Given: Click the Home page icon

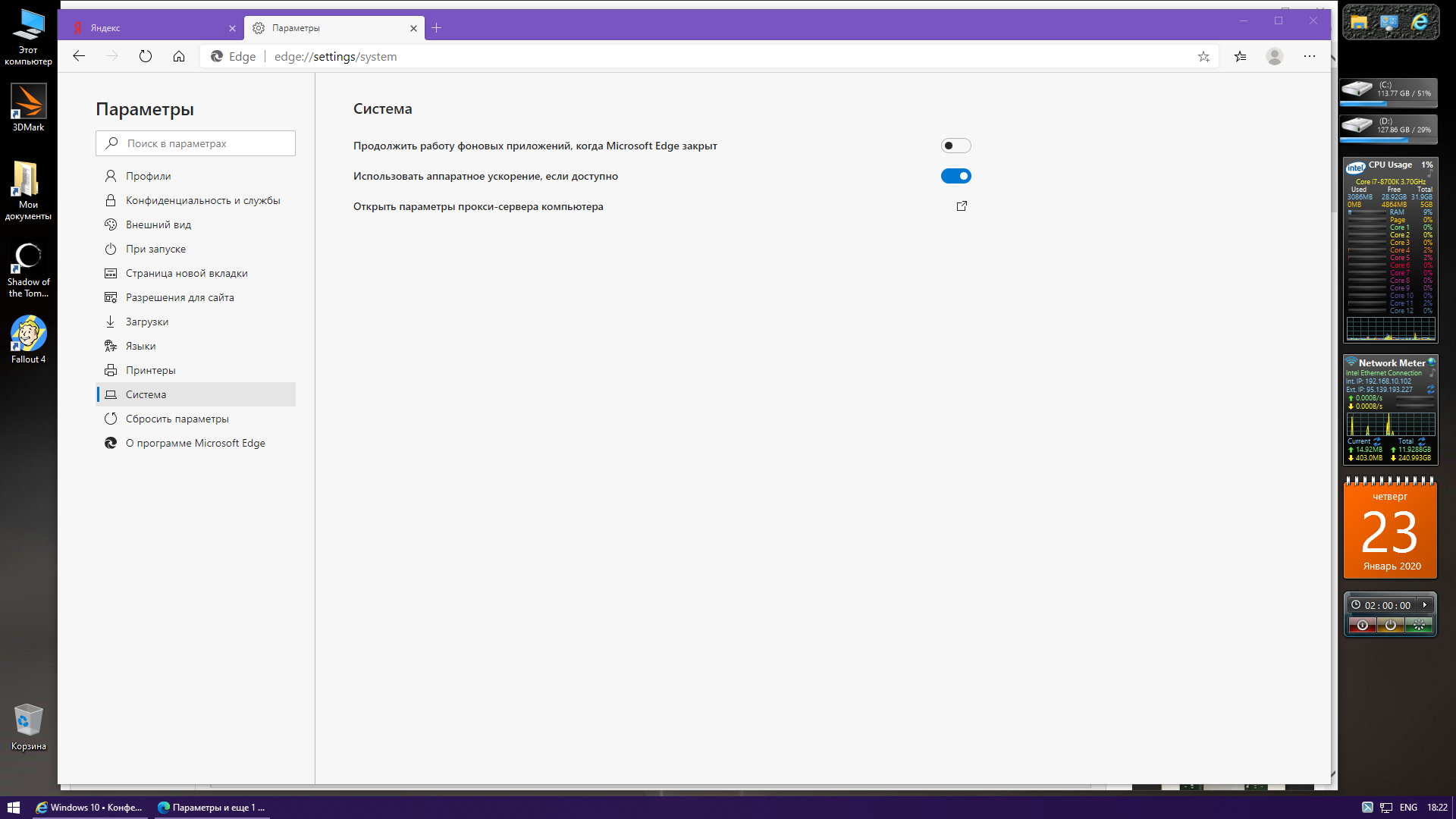Looking at the screenshot, I should pyautogui.click(x=179, y=56).
